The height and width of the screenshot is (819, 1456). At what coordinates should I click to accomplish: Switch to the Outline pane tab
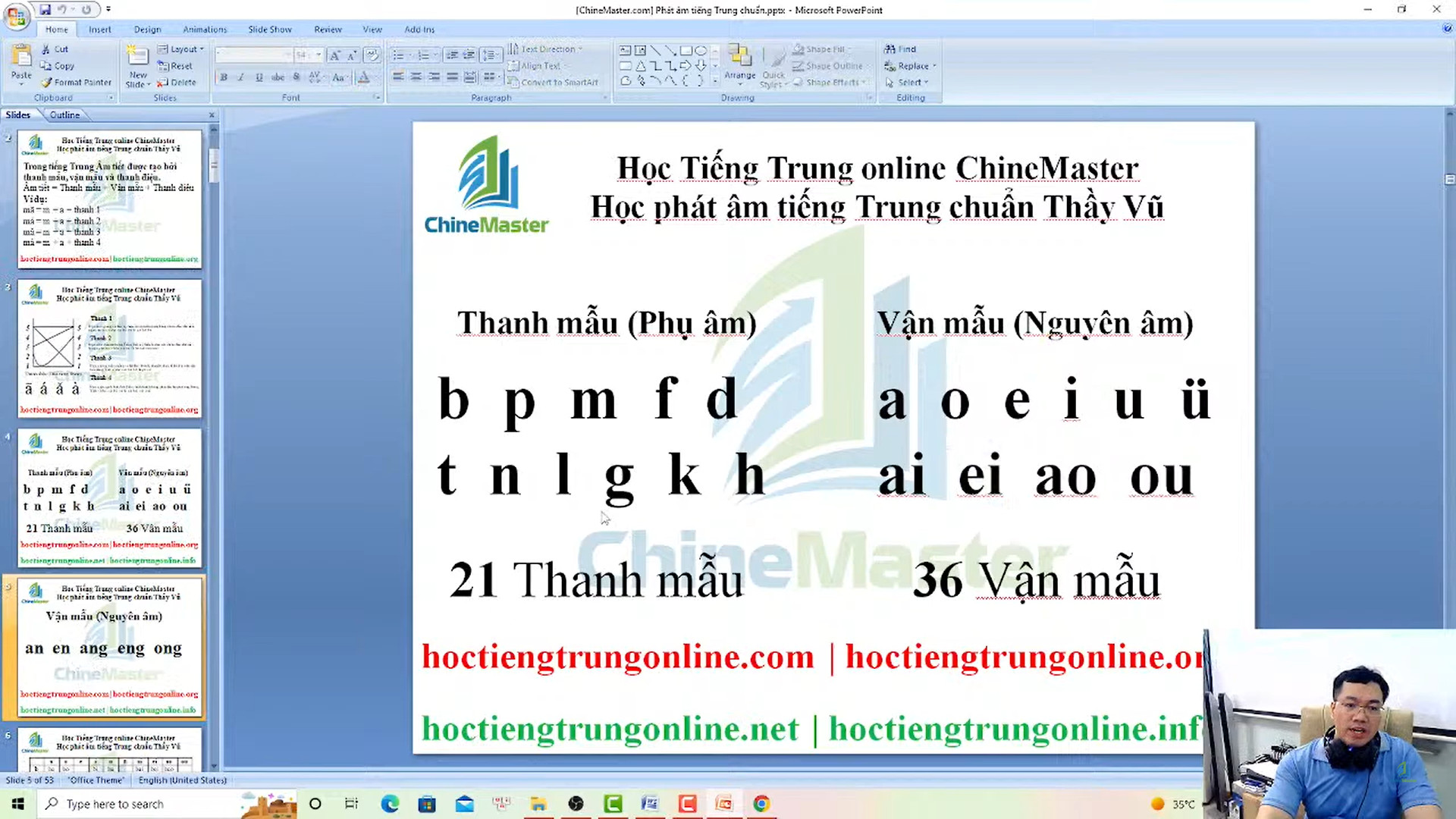64,115
